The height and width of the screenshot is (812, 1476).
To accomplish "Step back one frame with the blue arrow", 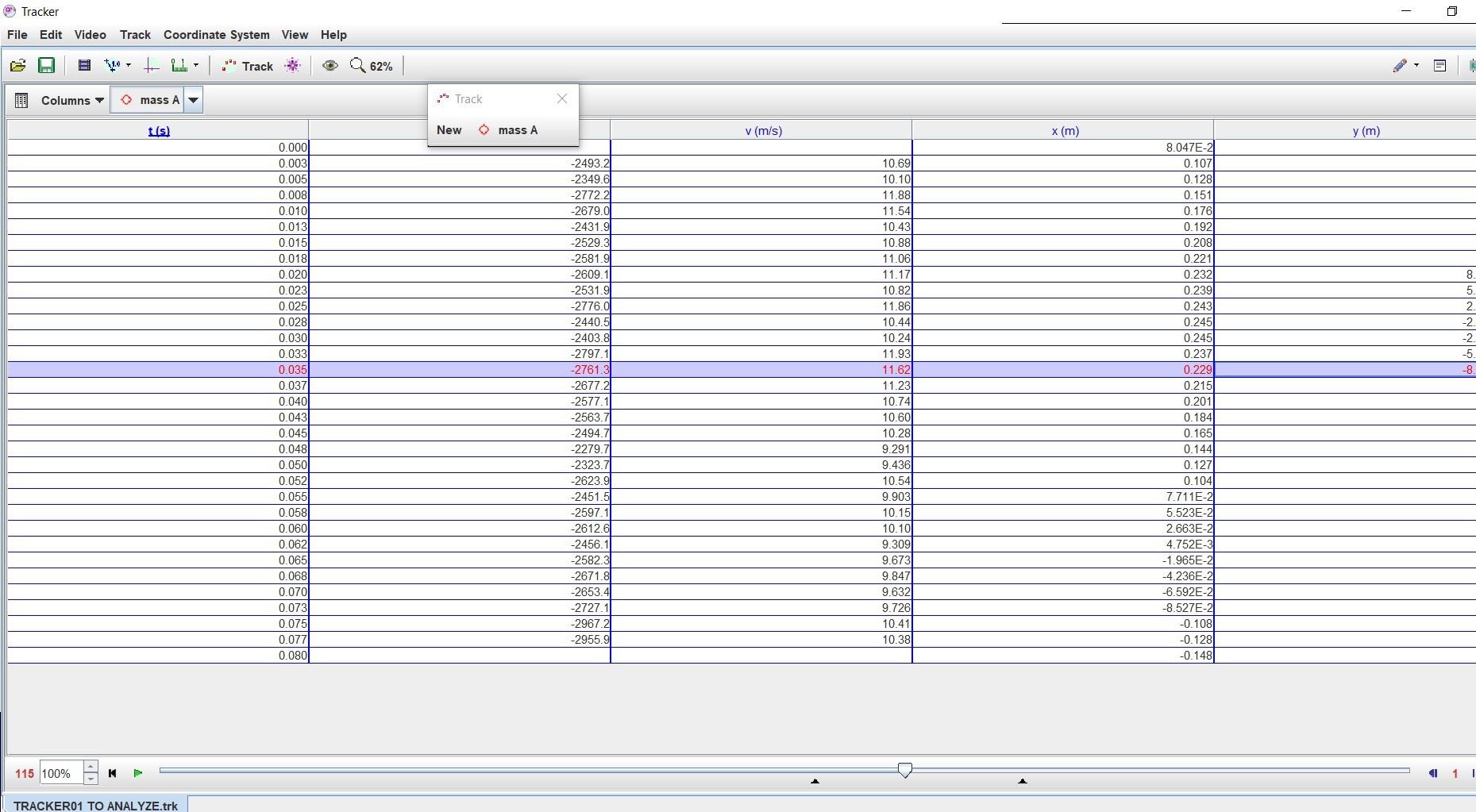I will click(1433, 773).
